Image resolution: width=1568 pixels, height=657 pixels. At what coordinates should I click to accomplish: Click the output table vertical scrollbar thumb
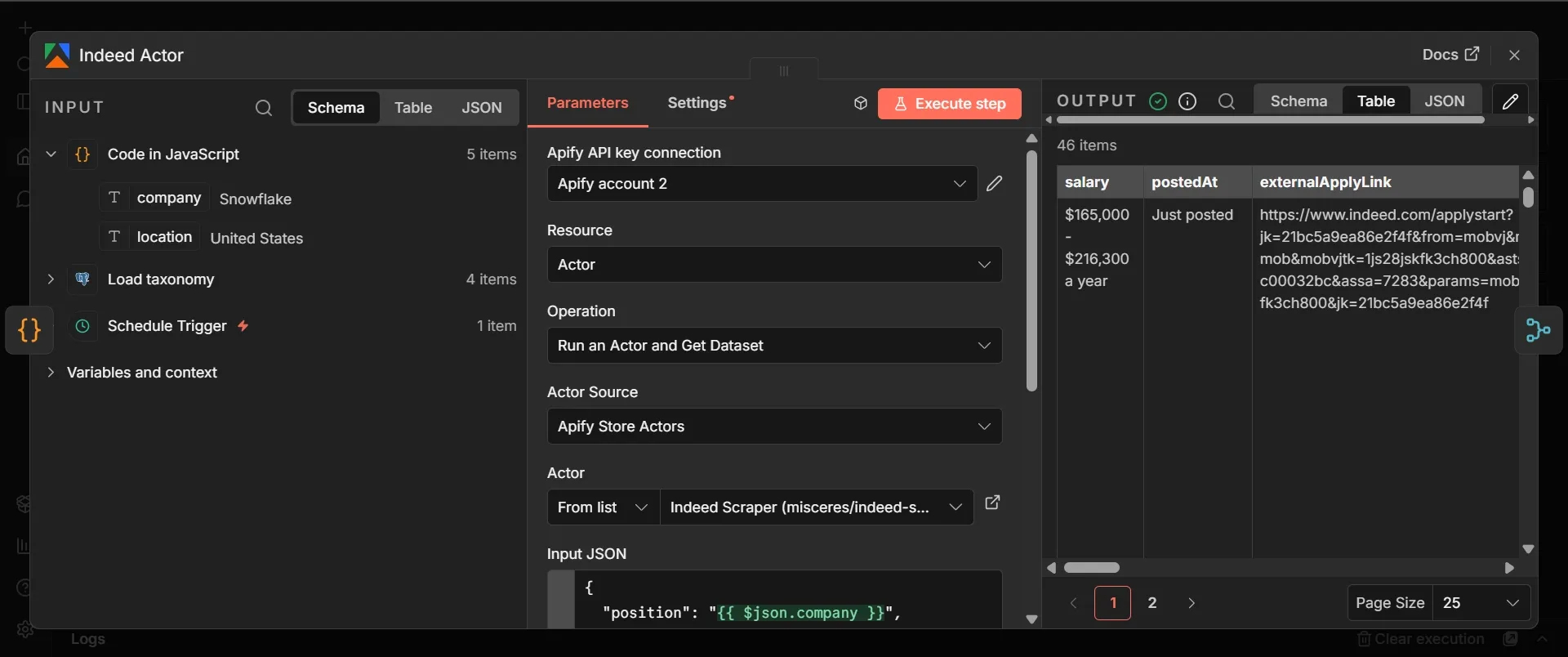pos(1528,197)
